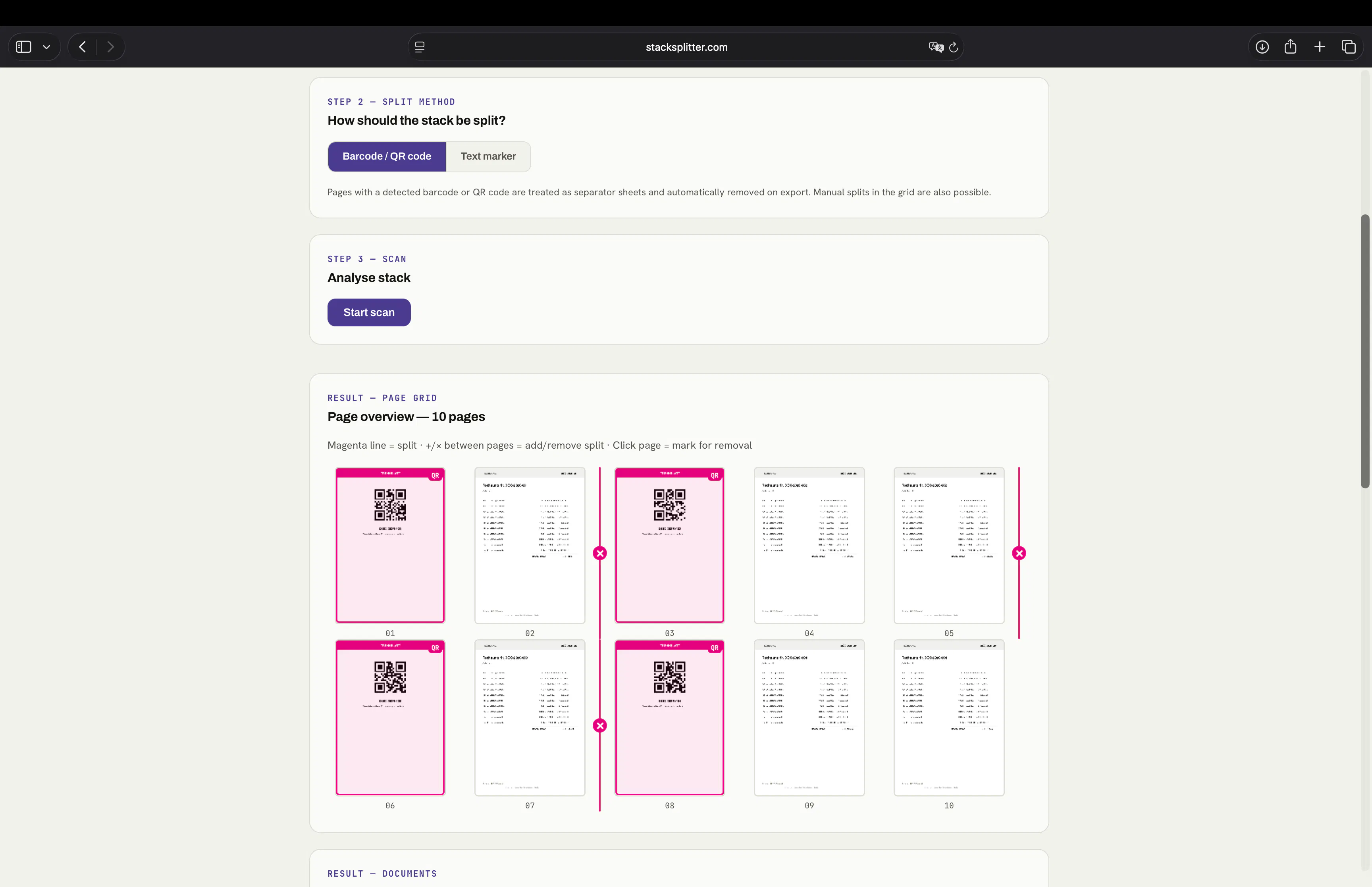Mark QR separator page 08 for removal
The height and width of the screenshot is (887, 1372).
pos(670,718)
